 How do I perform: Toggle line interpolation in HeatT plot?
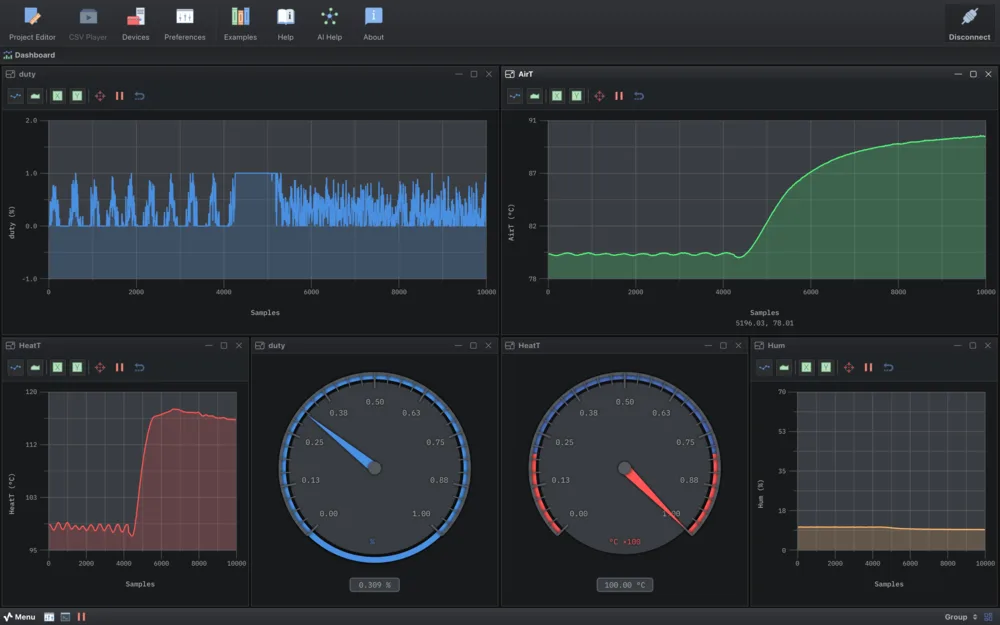pyautogui.click(x=15, y=367)
